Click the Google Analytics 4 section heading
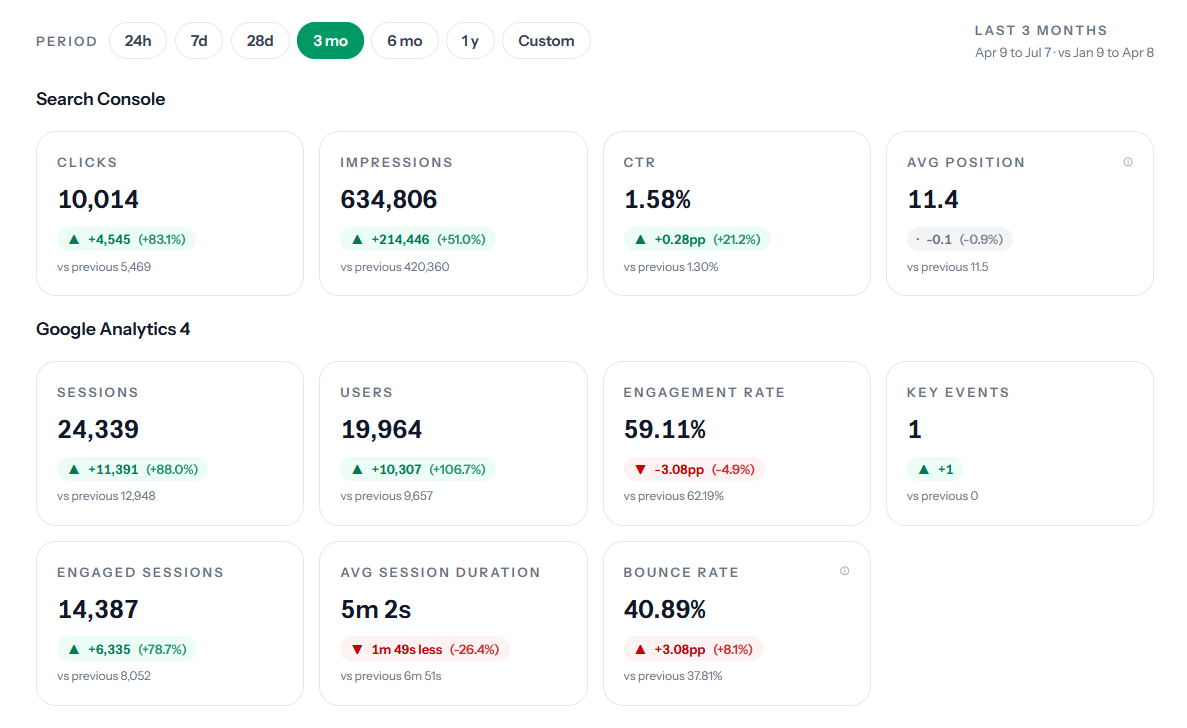Screen dimensions: 1187x728 113,329
